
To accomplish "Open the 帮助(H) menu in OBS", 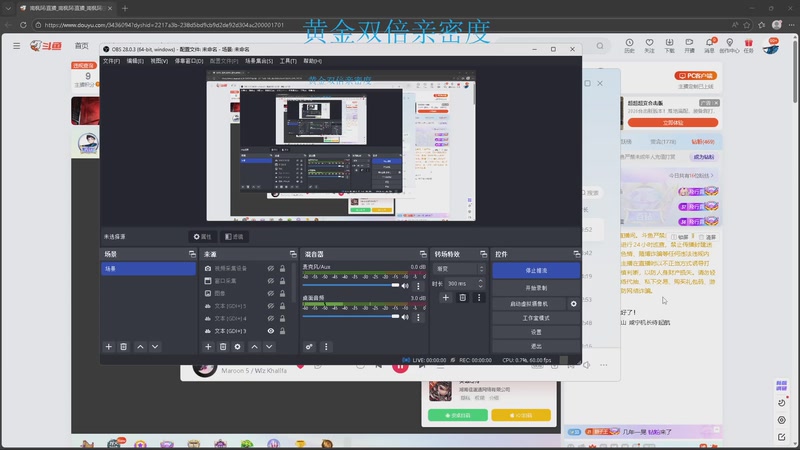I will pos(312,61).
